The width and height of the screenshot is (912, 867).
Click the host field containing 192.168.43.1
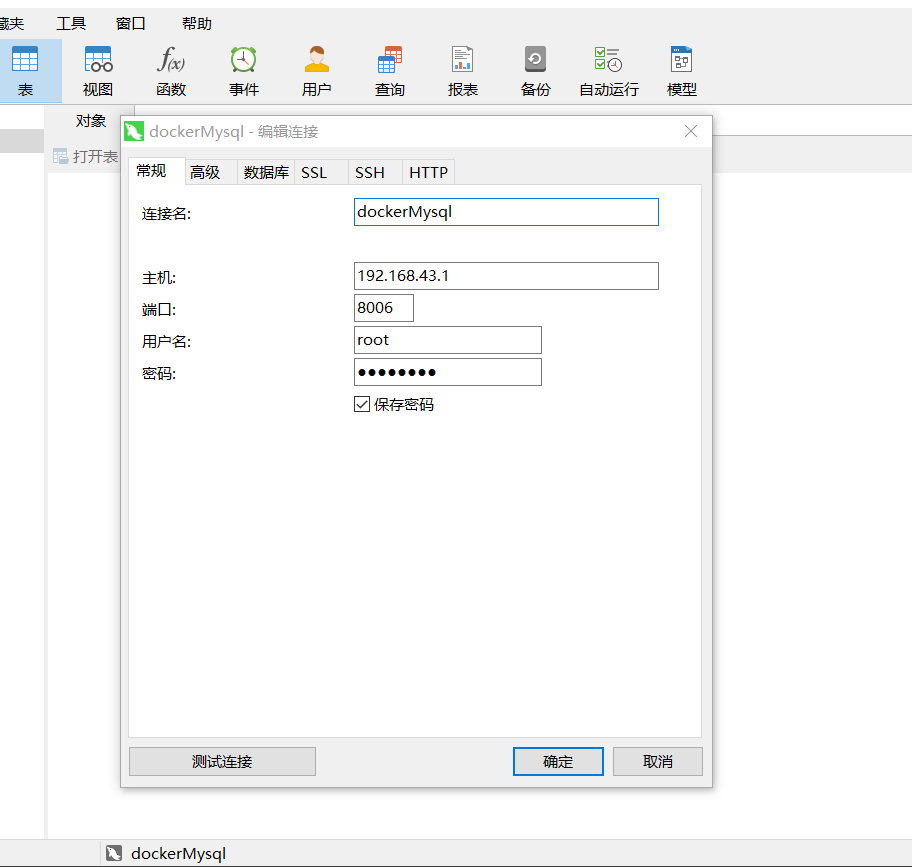pos(506,276)
